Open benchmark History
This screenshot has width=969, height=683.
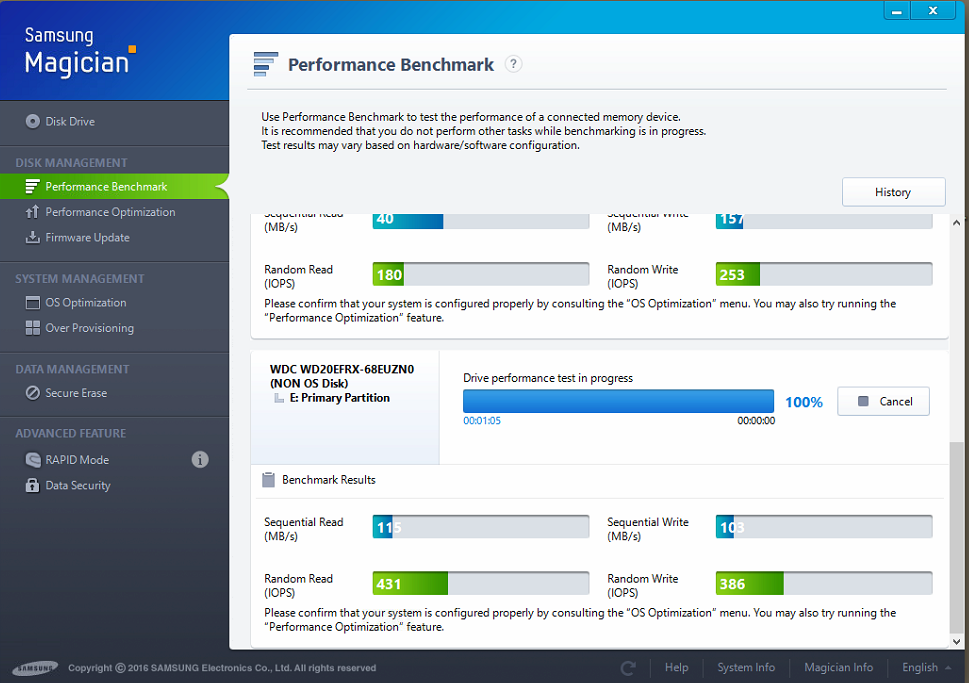coord(893,192)
